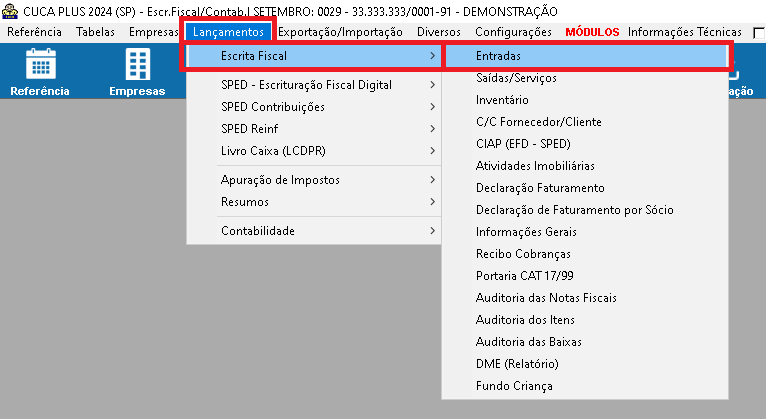This screenshot has height=419, width=766.
Task: Expand the Resumos submenu arrow
Action: pyautogui.click(x=432, y=202)
